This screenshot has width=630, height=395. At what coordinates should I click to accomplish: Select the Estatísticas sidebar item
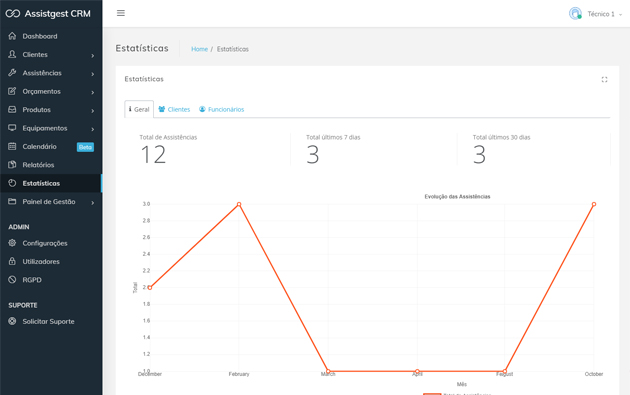[51, 183]
